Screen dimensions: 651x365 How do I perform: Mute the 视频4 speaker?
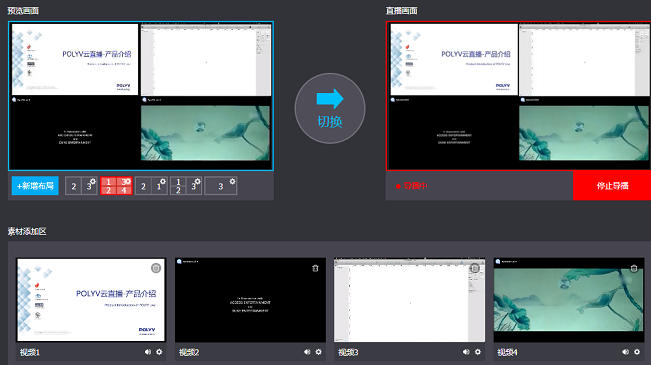[x=625, y=352]
